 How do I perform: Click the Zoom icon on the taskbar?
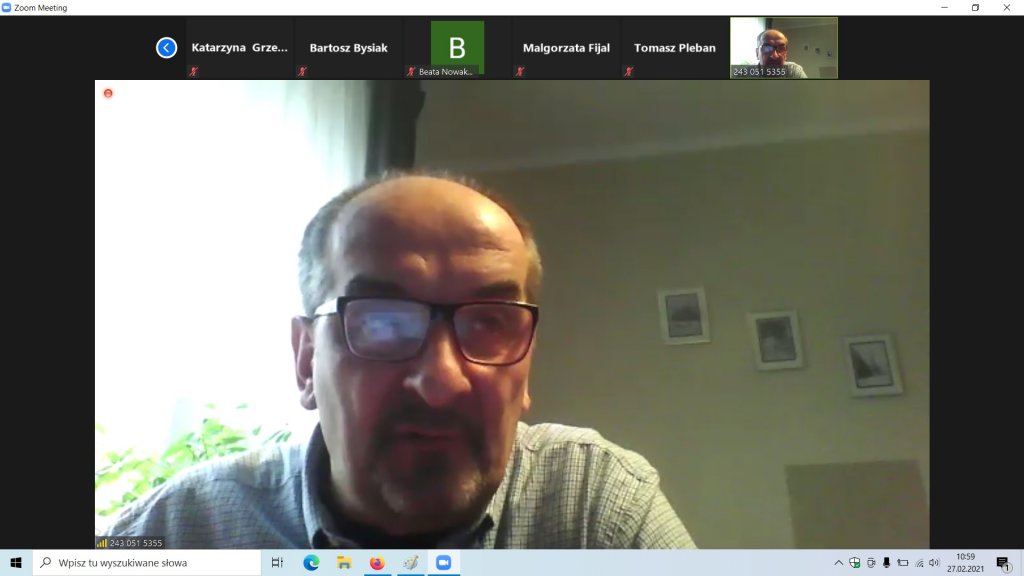point(443,562)
